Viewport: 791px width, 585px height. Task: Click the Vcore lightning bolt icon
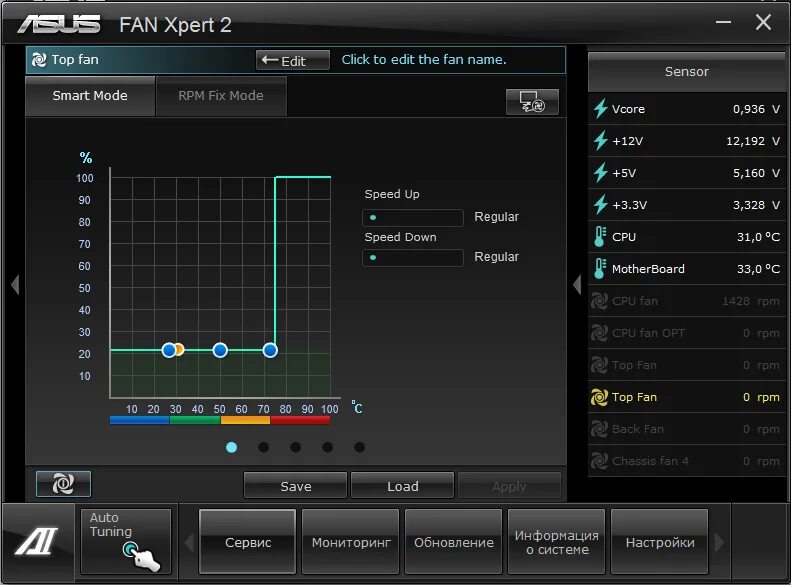coord(600,109)
